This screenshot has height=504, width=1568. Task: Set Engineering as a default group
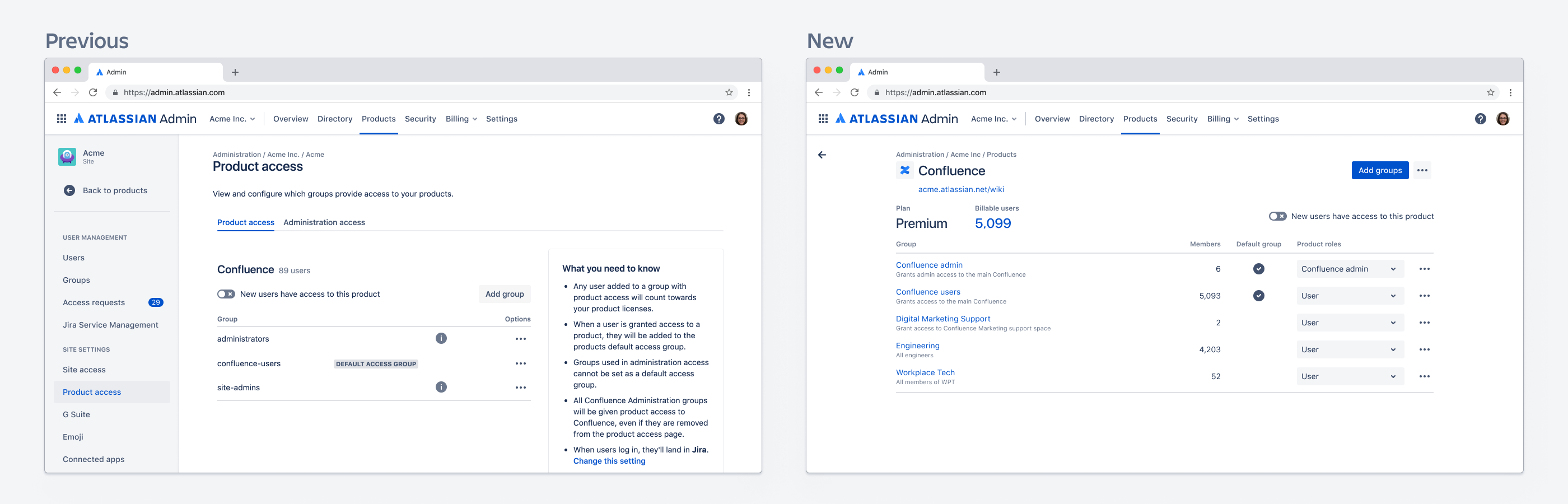[1259, 349]
